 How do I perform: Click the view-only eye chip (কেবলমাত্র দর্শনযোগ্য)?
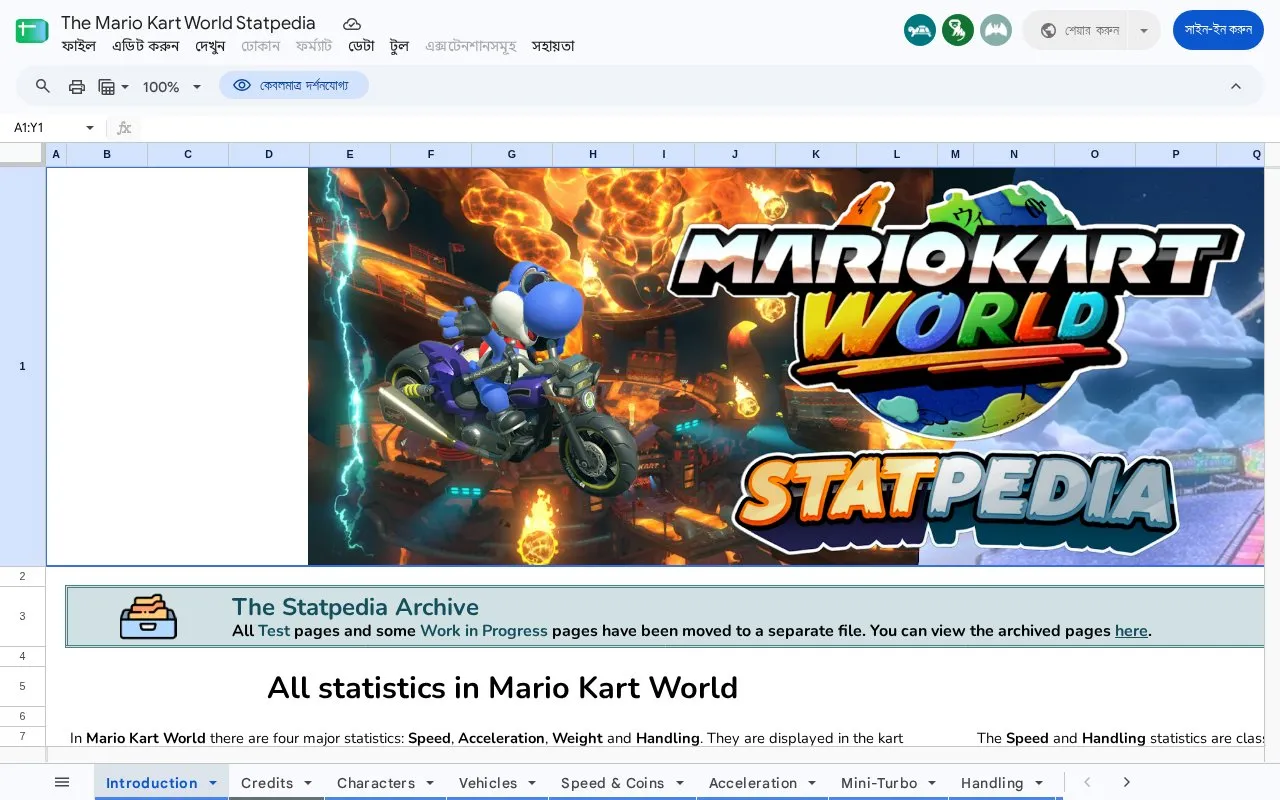pos(294,86)
